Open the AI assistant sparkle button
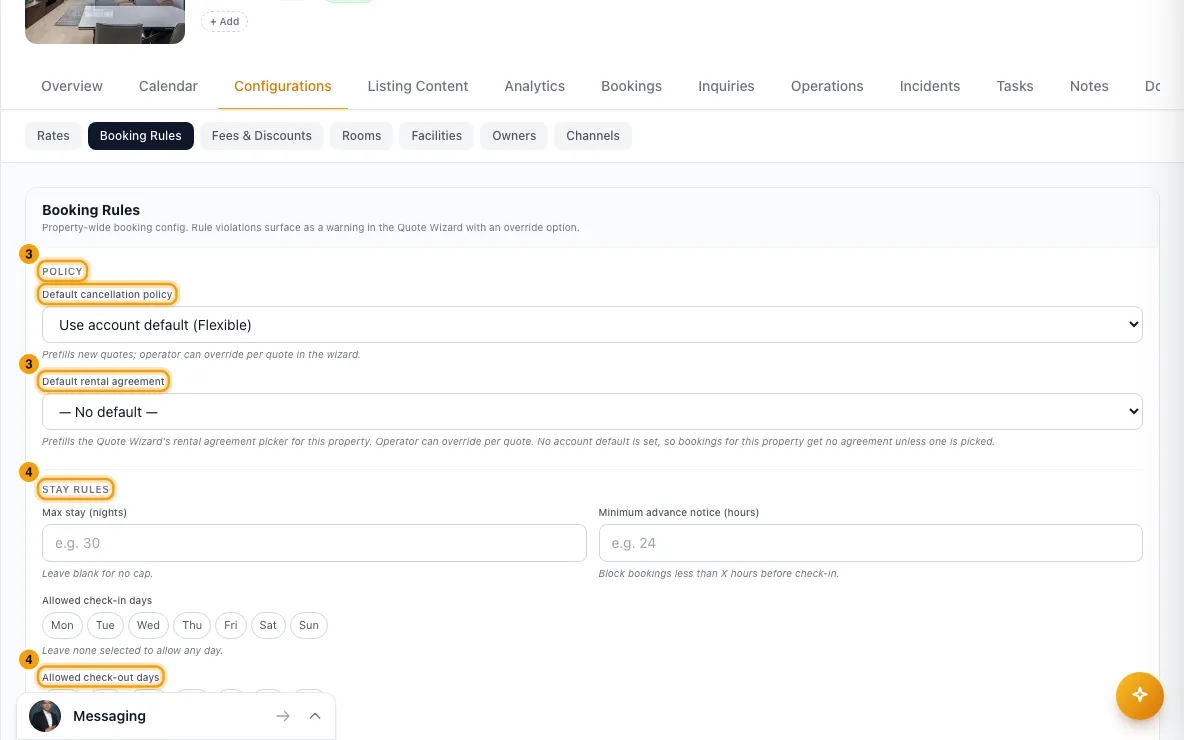 click(x=1139, y=695)
